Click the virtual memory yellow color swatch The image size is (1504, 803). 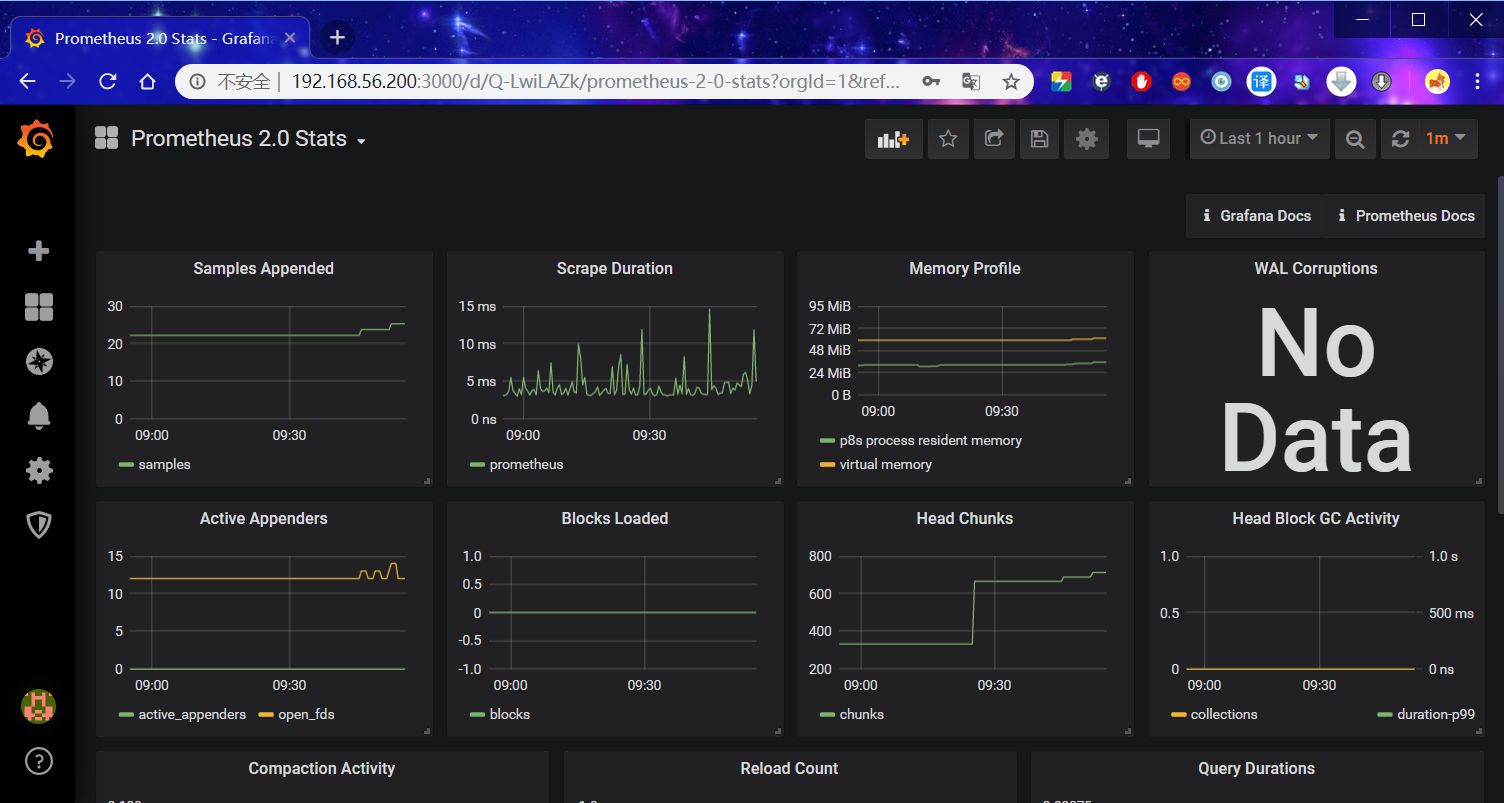(x=827, y=464)
